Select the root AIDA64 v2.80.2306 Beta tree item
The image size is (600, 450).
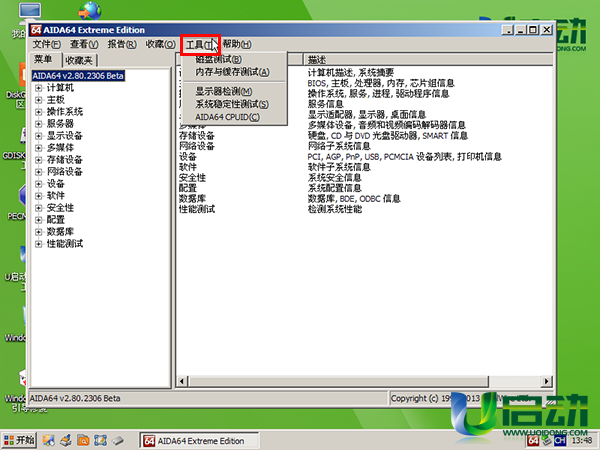pos(78,76)
